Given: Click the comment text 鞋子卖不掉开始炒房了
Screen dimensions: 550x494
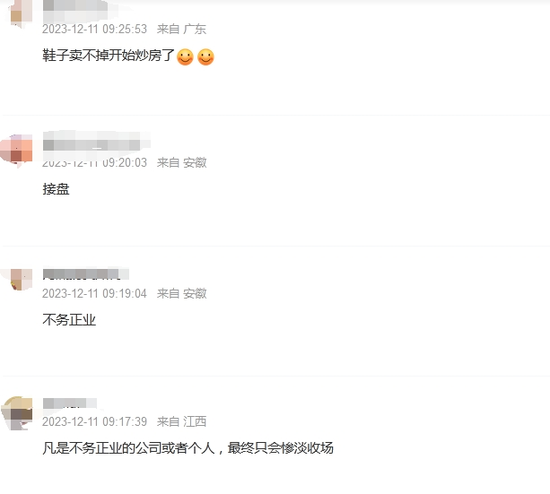Looking at the screenshot, I should coord(108,55).
